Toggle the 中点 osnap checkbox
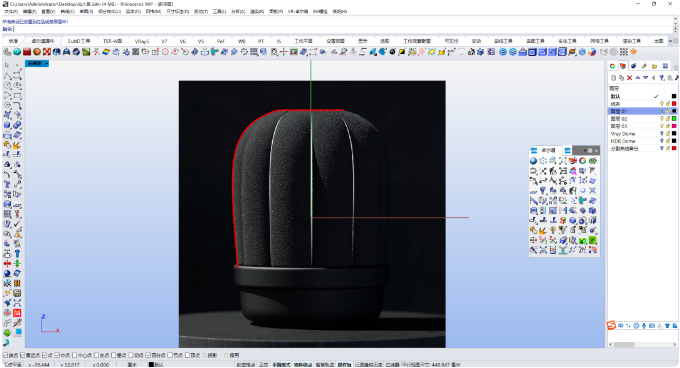The height and width of the screenshot is (368, 680). 57,355
